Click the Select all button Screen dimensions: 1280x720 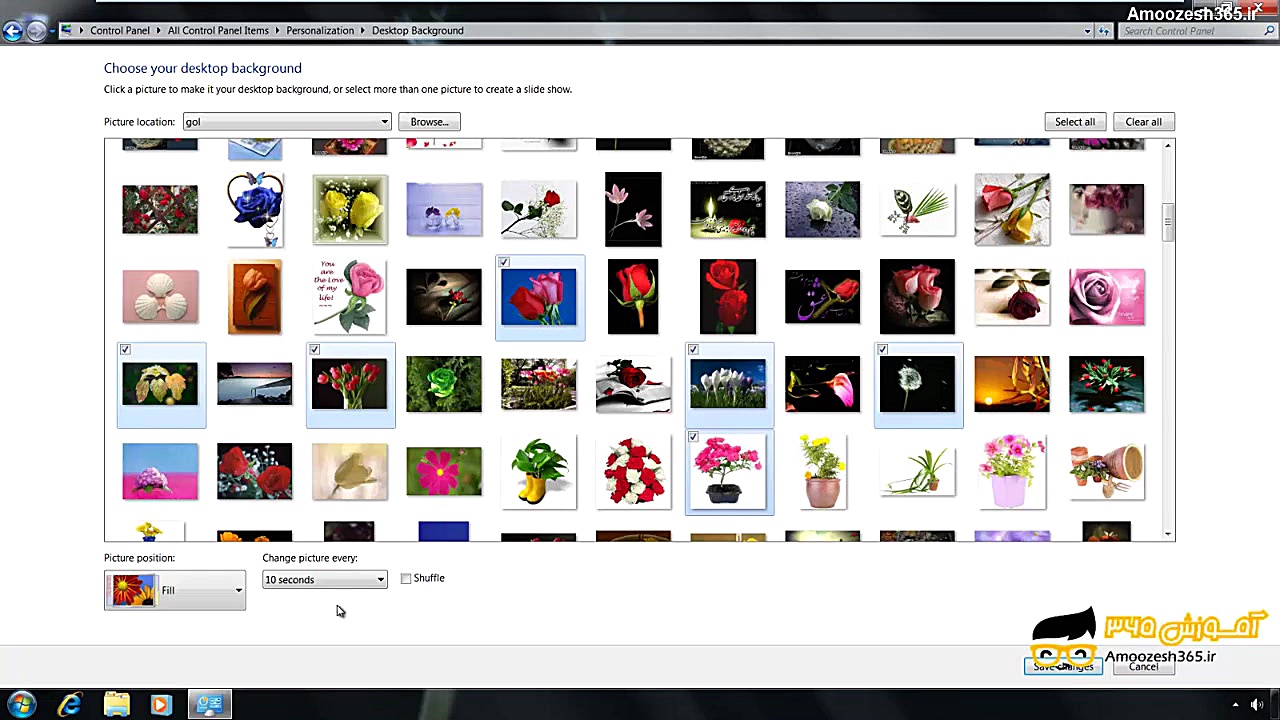tap(1075, 122)
